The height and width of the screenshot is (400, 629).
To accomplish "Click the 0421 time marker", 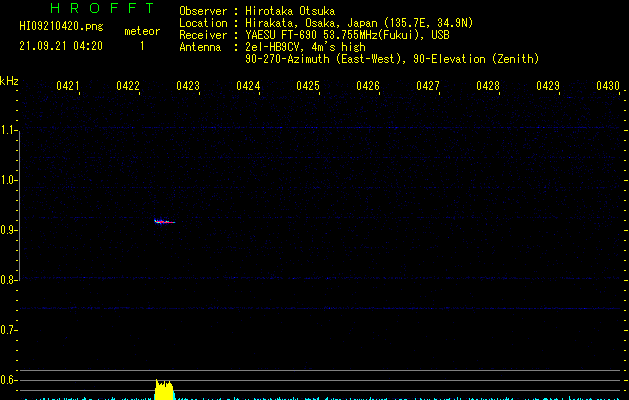I will pyautogui.click(x=67, y=86).
